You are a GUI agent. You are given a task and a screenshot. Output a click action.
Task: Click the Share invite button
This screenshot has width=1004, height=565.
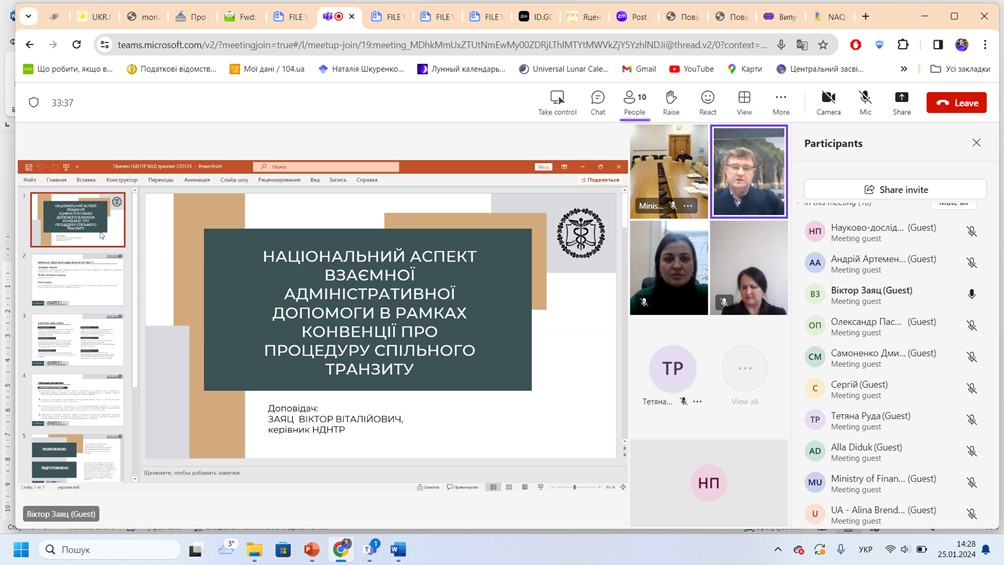pyautogui.click(x=895, y=190)
